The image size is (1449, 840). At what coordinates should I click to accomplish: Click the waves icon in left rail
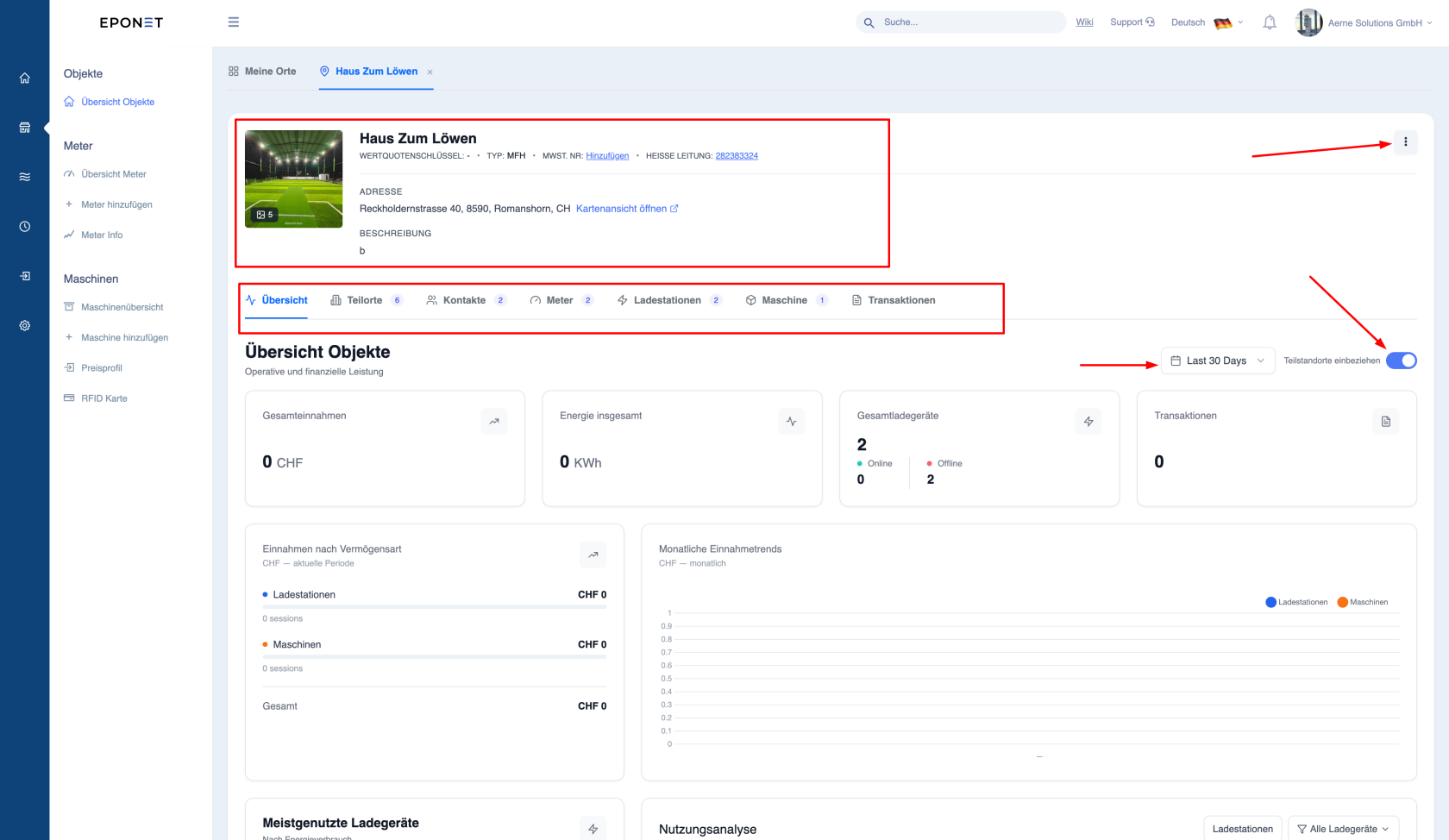[x=24, y=177]
